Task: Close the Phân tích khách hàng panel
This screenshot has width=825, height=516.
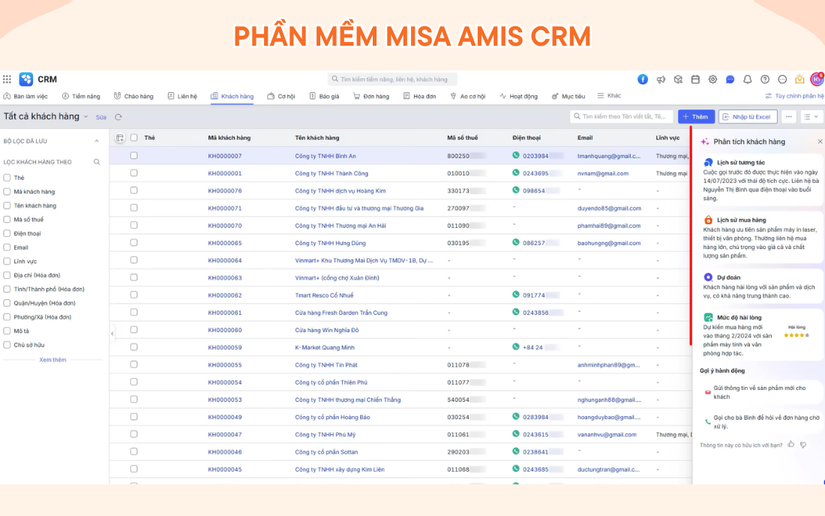Action: coord(820,141)
